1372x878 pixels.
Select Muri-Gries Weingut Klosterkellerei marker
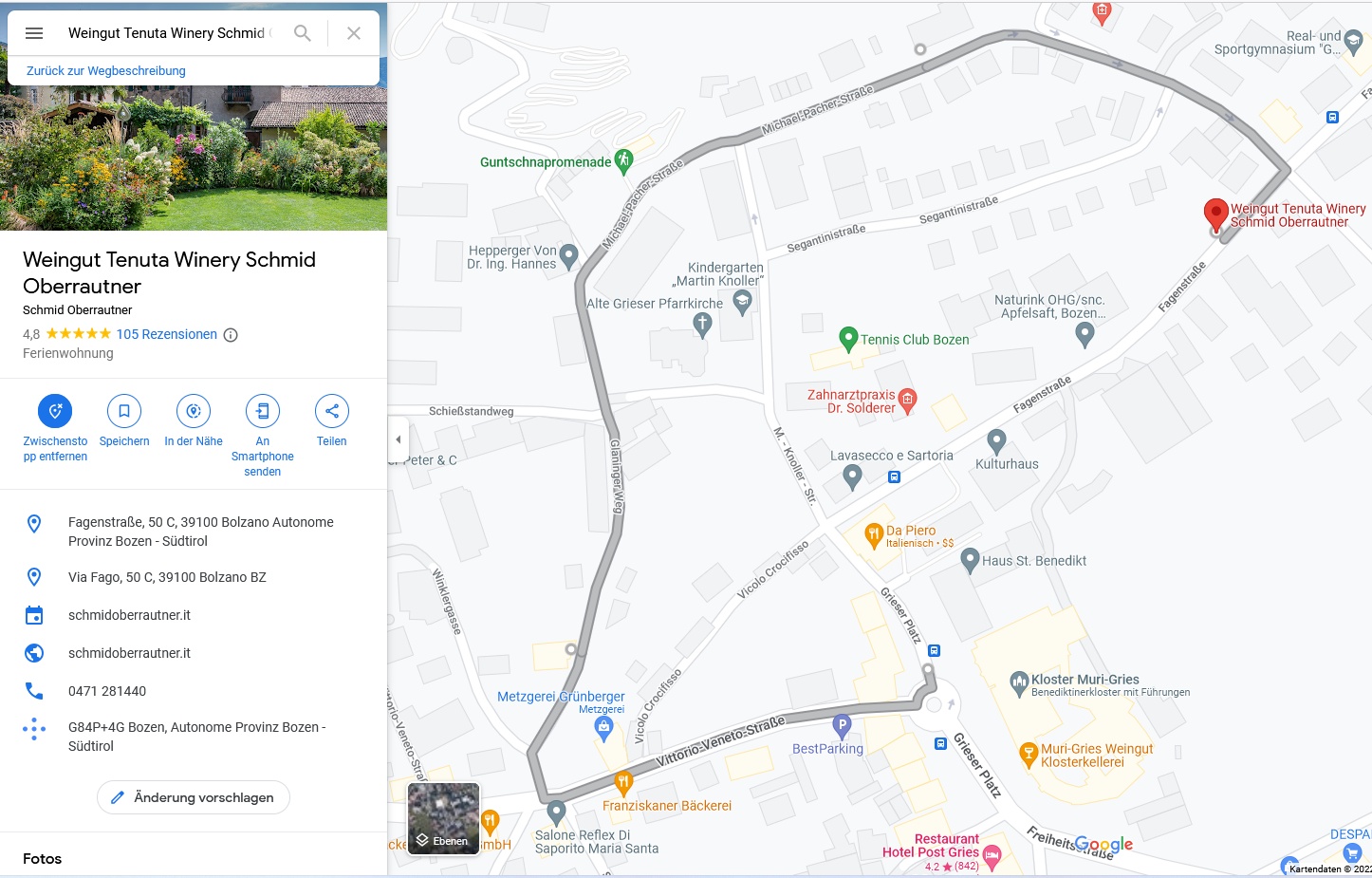(x=1029, y=756)
